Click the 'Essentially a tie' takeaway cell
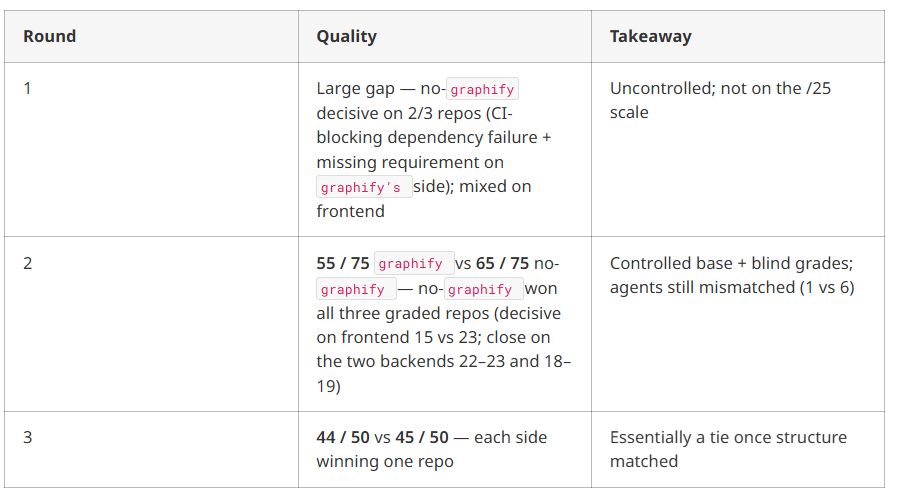Screen dimensions: 907x503 (x=738, y=449)
